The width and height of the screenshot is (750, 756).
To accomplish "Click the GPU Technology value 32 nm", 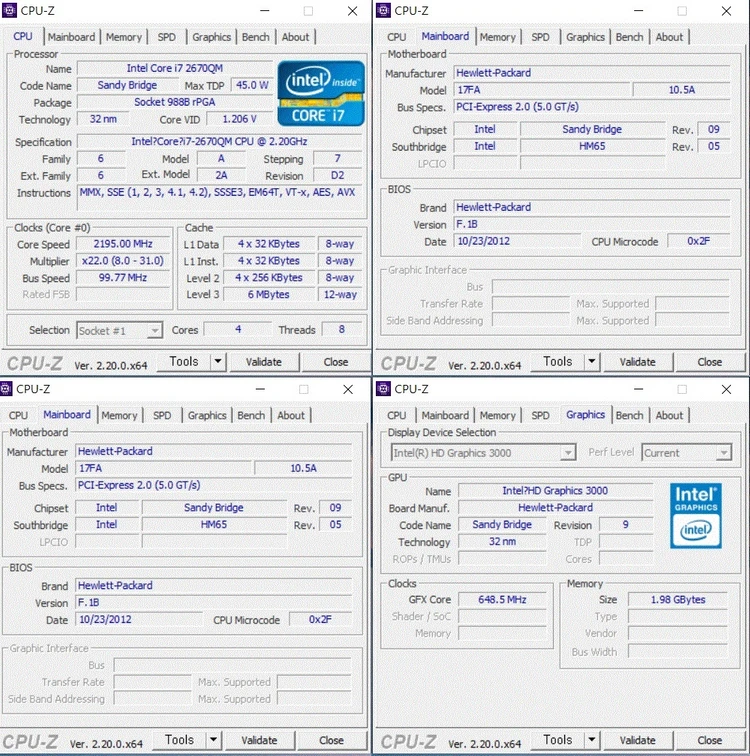I will pos(502,541).
